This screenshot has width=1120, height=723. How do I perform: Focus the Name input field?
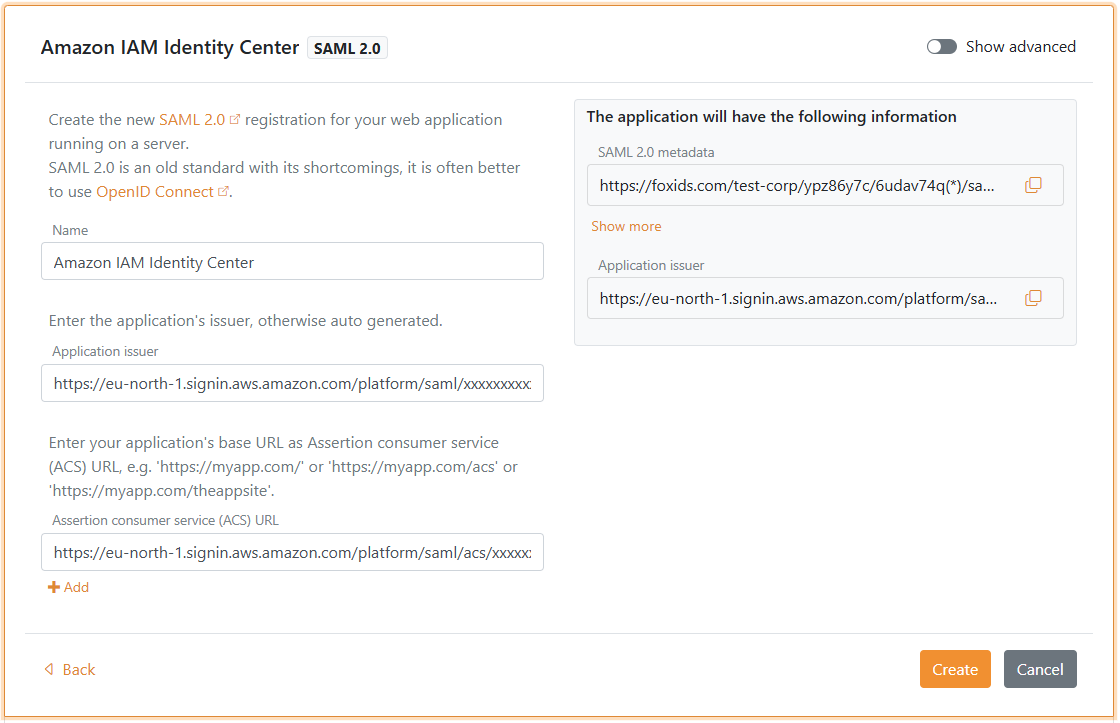point(292,262)
